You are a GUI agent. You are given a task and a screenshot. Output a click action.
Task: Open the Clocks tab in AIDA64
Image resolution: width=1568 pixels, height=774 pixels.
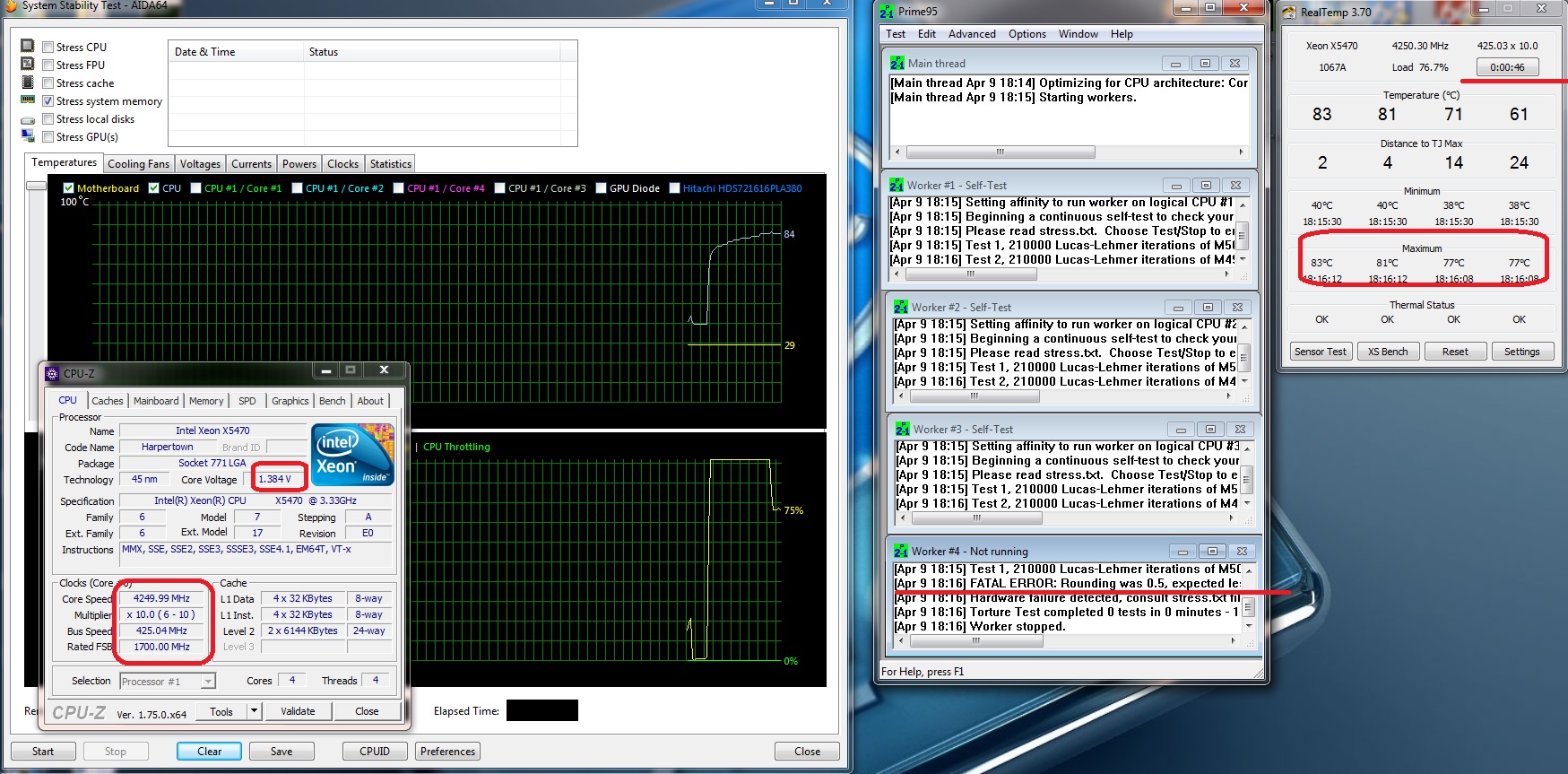coord(342,164)
